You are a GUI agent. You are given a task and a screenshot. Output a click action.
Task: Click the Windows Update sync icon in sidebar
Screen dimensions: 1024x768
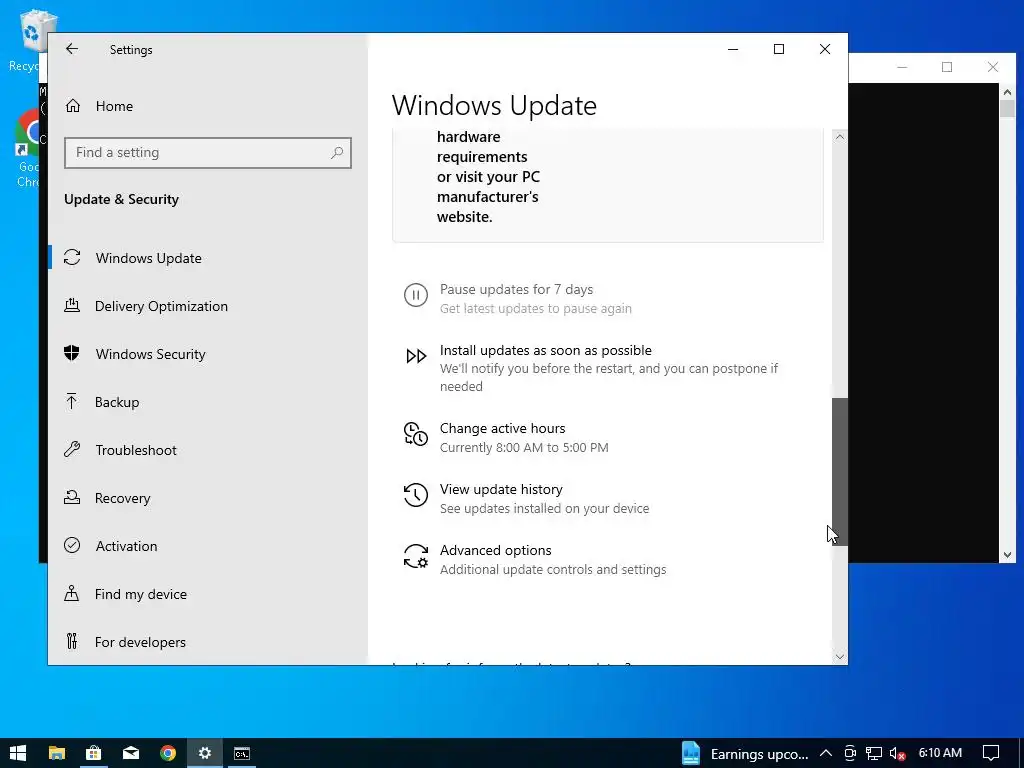click(72, 257)
